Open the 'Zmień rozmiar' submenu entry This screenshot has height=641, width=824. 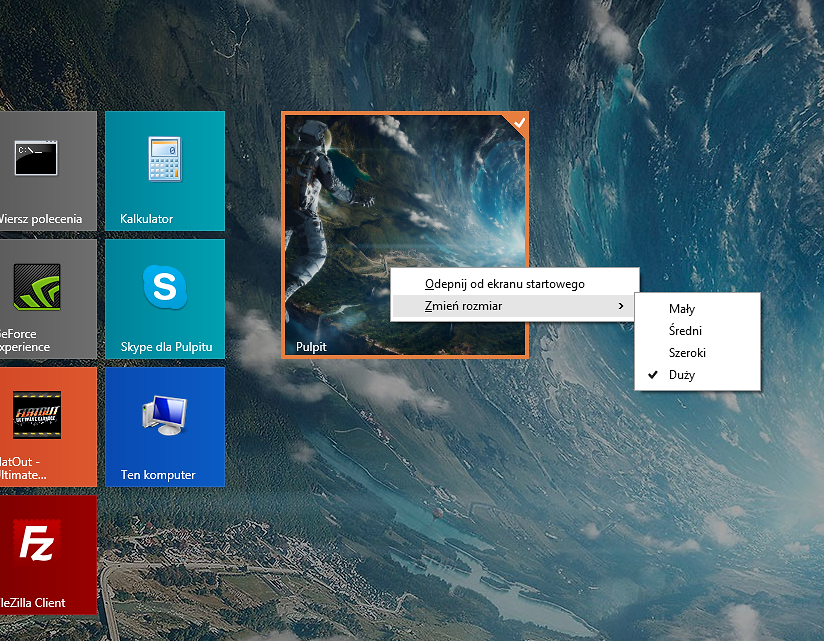pos(515,306)
